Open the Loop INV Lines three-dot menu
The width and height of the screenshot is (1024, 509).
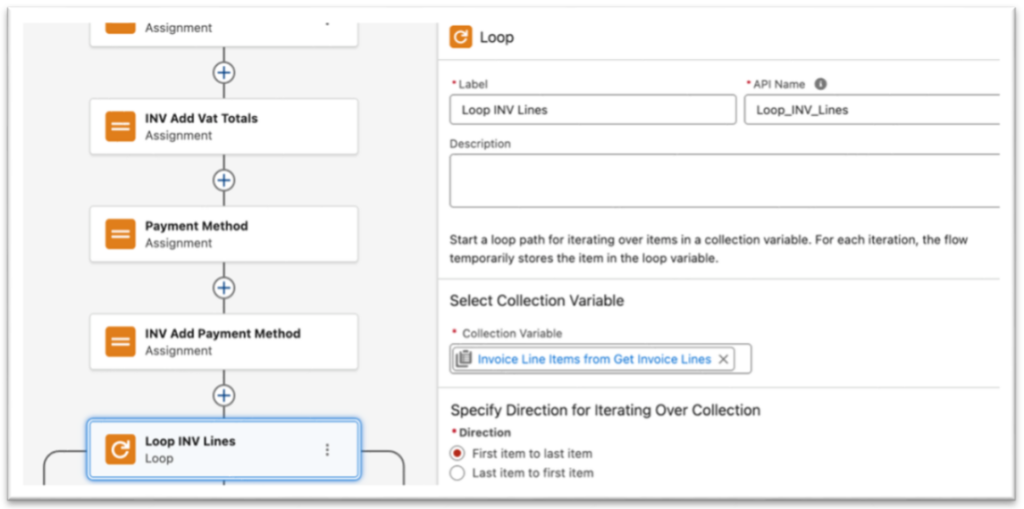(x=327, y=450)
